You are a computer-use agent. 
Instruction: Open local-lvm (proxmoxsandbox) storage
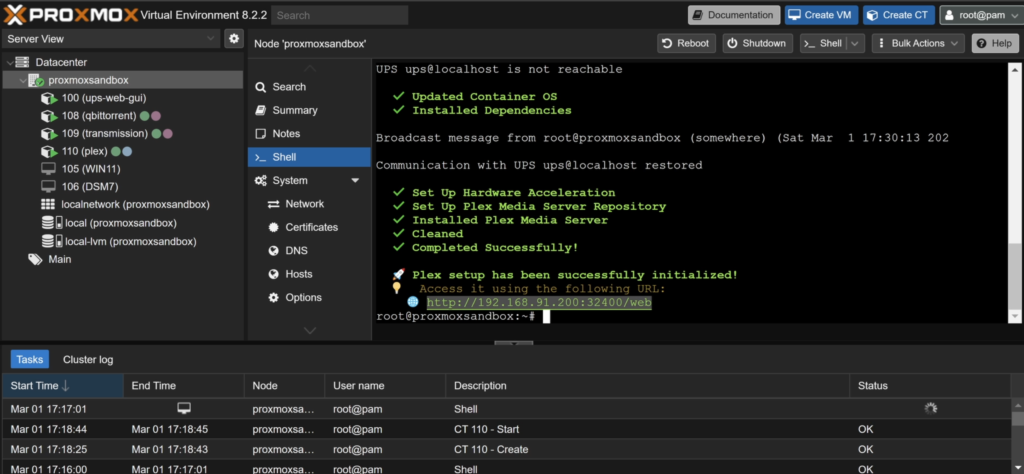point(119,241)
